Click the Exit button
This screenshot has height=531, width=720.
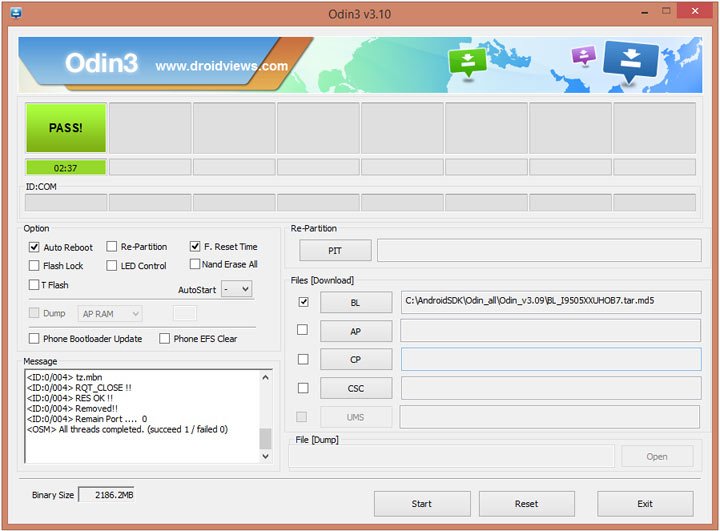[x=645, y=504]
